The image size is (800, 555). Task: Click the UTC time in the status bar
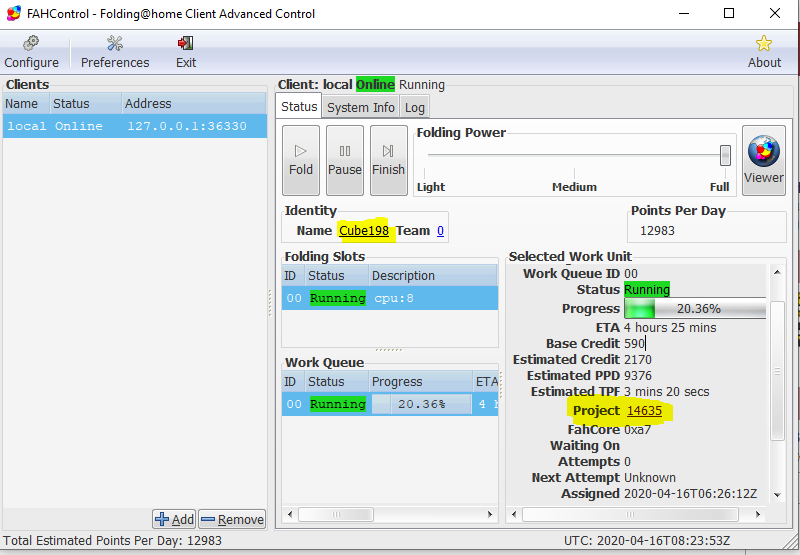646,541
